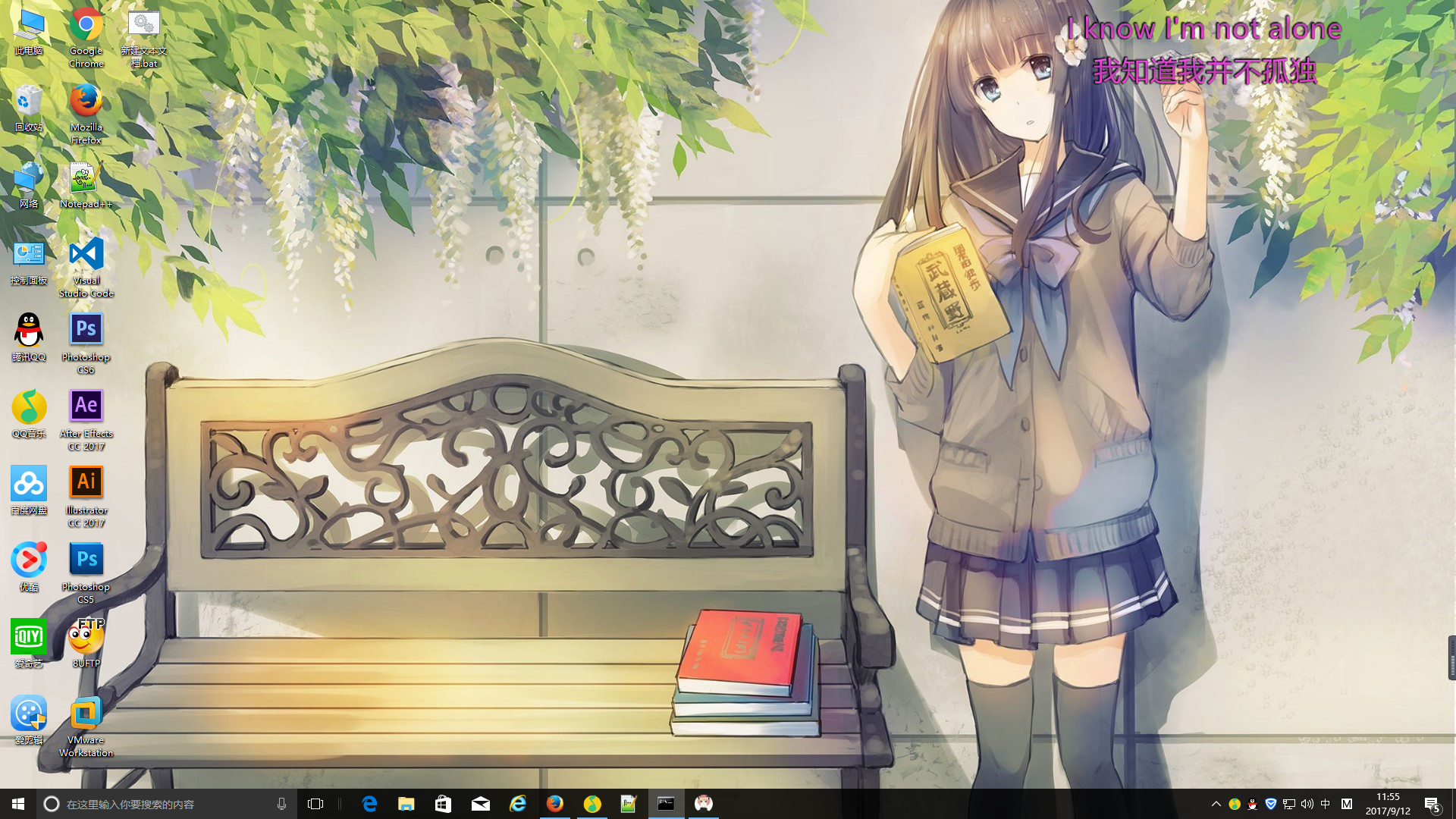Open the network status tray icon
Image resolution: width=1456 pixels, height=819 pixels.
point(1289,804)
